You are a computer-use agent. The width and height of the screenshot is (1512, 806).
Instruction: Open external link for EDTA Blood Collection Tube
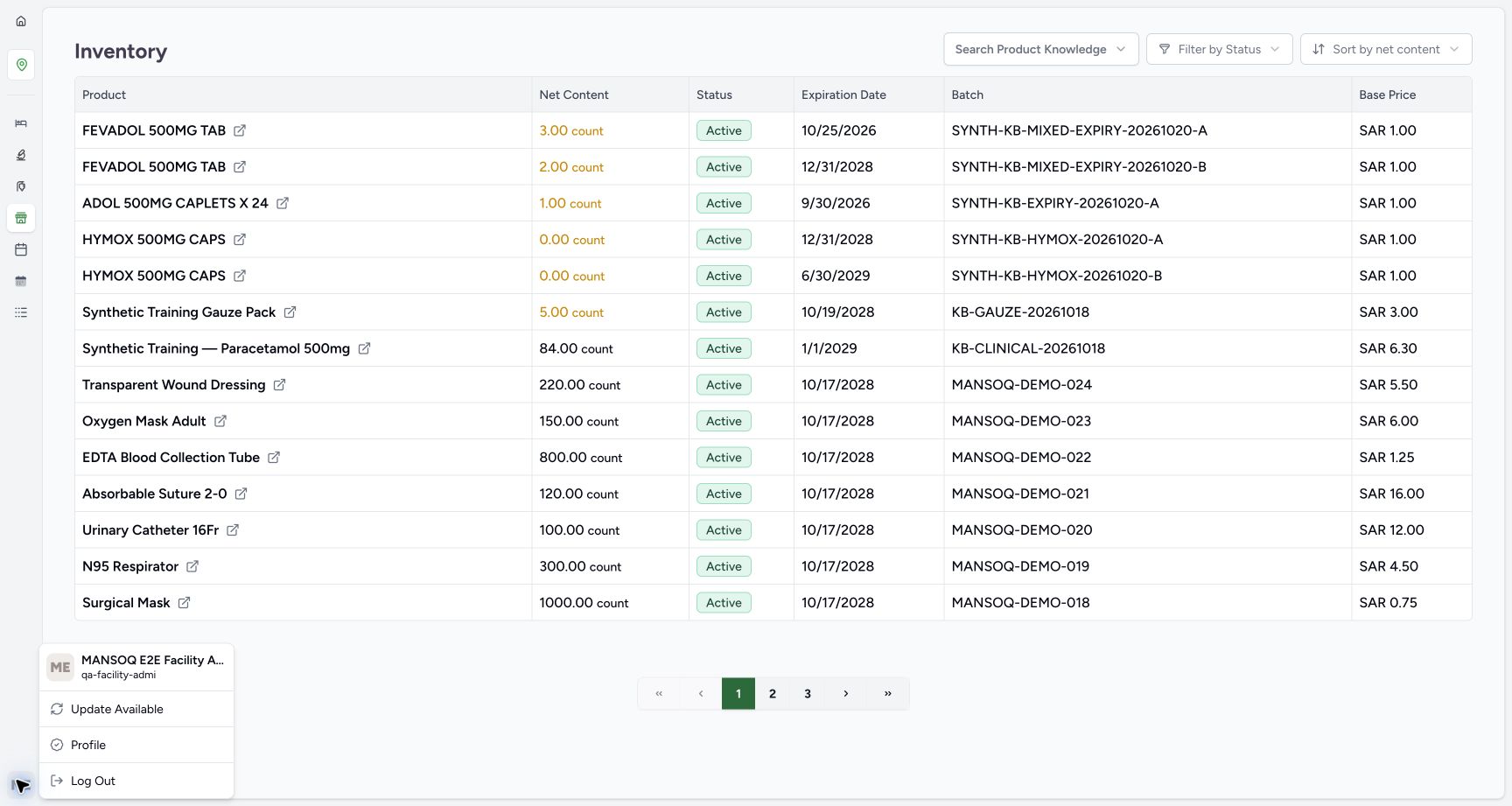tap(274, 458)
